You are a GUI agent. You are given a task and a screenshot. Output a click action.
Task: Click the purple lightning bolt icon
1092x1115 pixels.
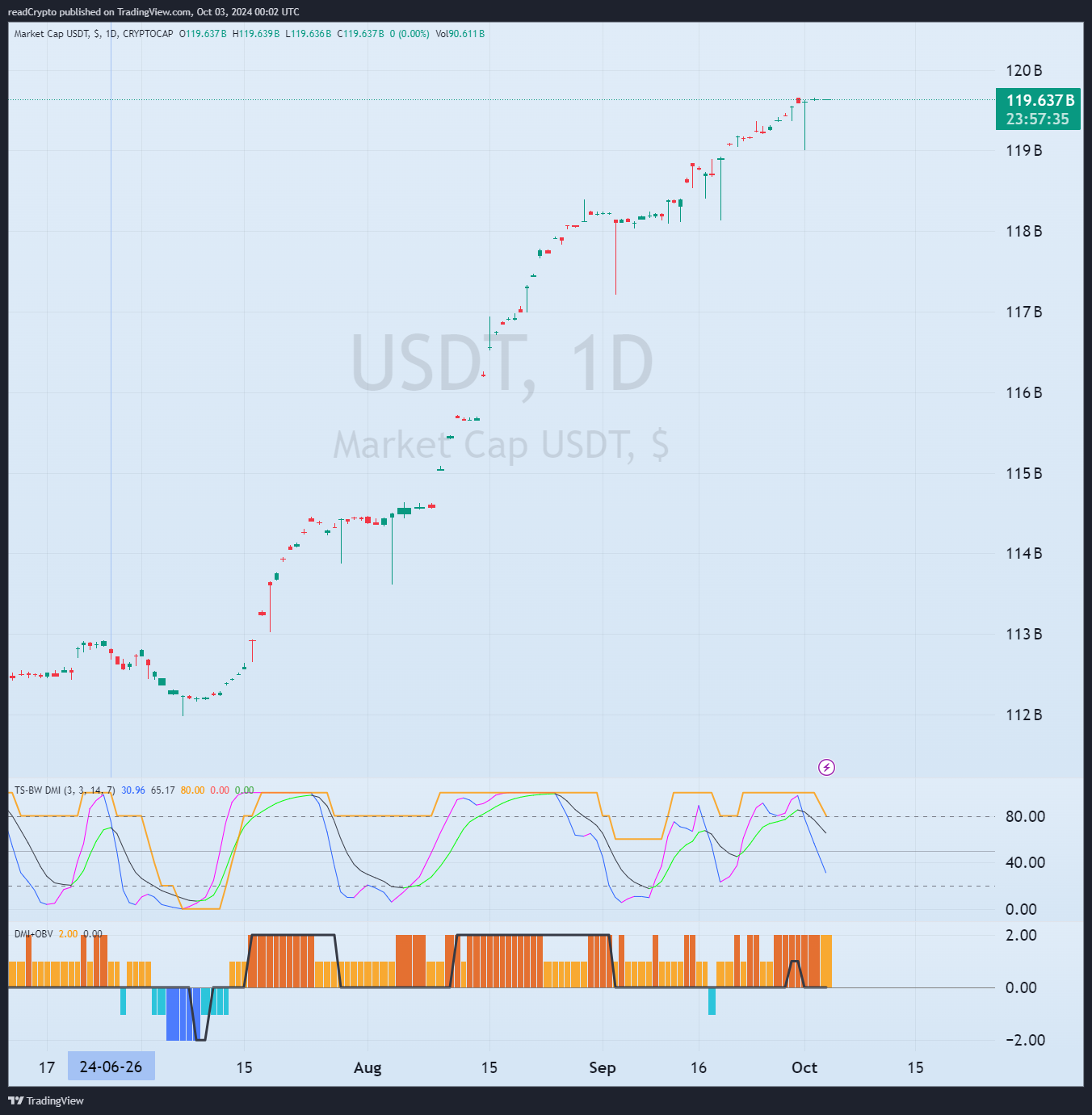point(826,767)
